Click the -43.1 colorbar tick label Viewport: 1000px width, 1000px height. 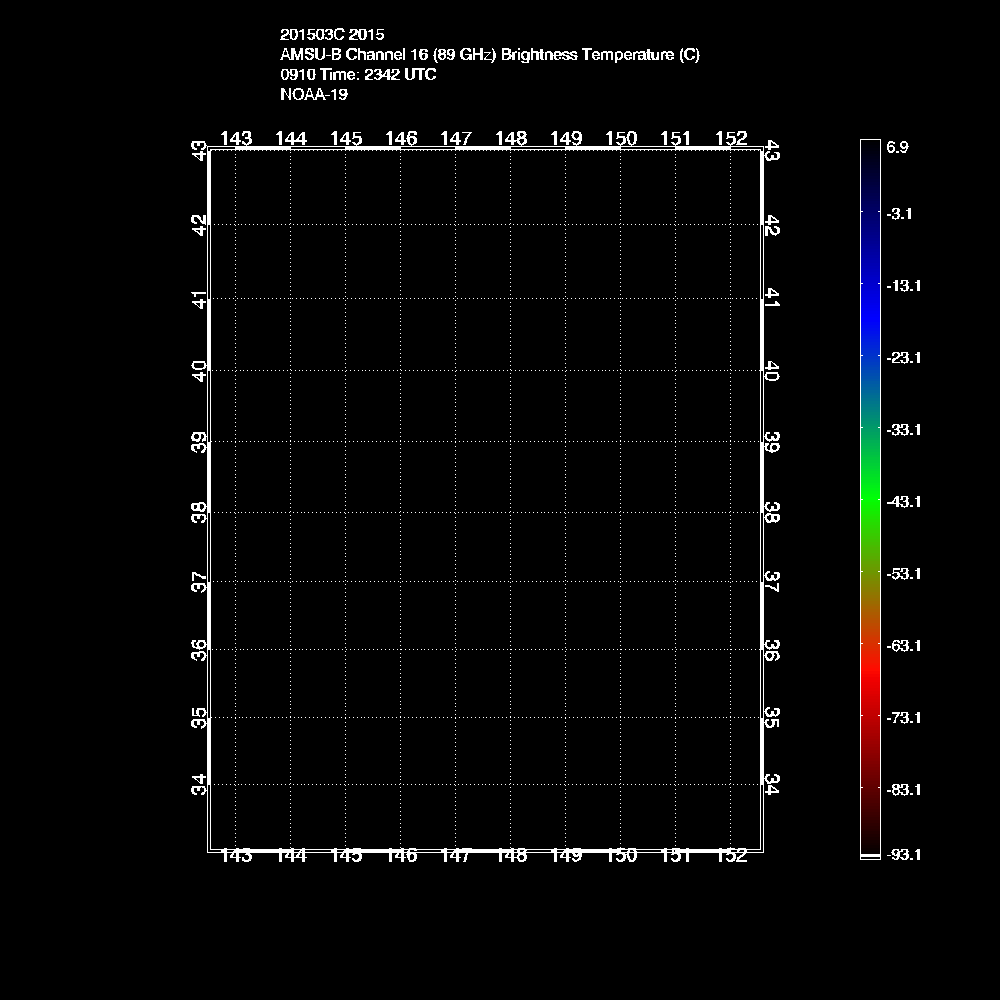point(903,501)
